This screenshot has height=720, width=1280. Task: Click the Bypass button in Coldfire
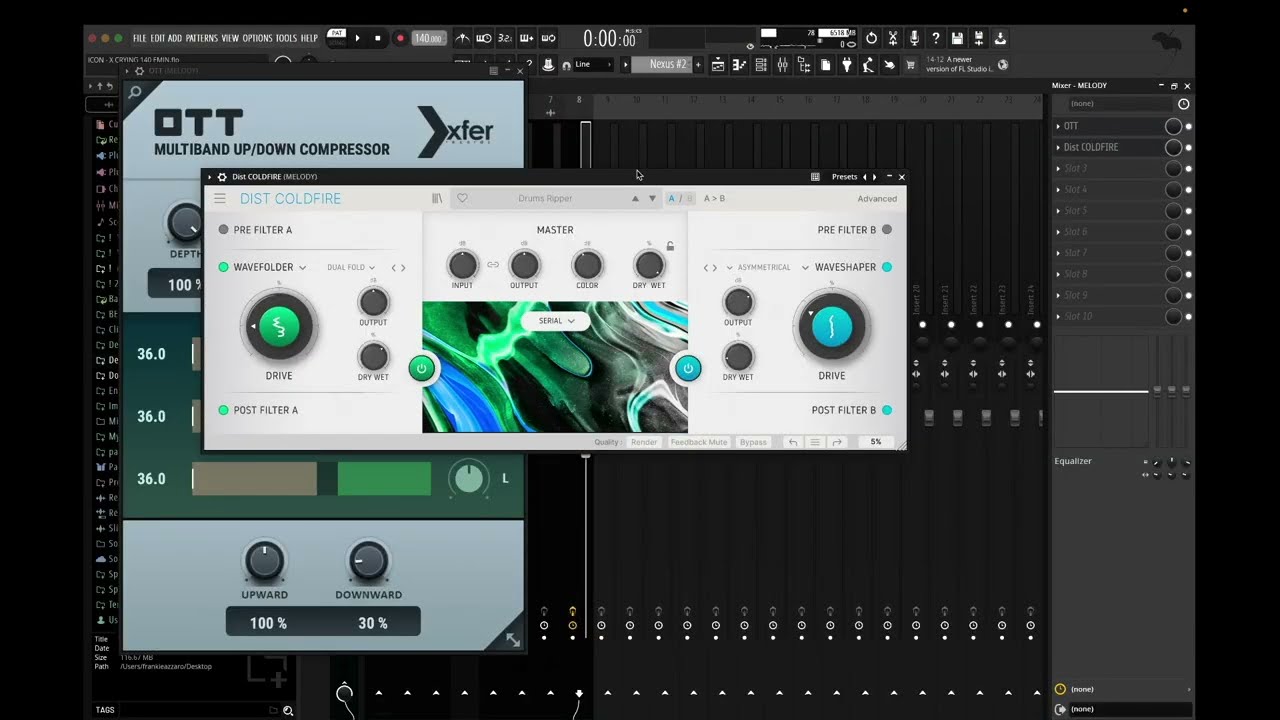click(x=753, y=442)
